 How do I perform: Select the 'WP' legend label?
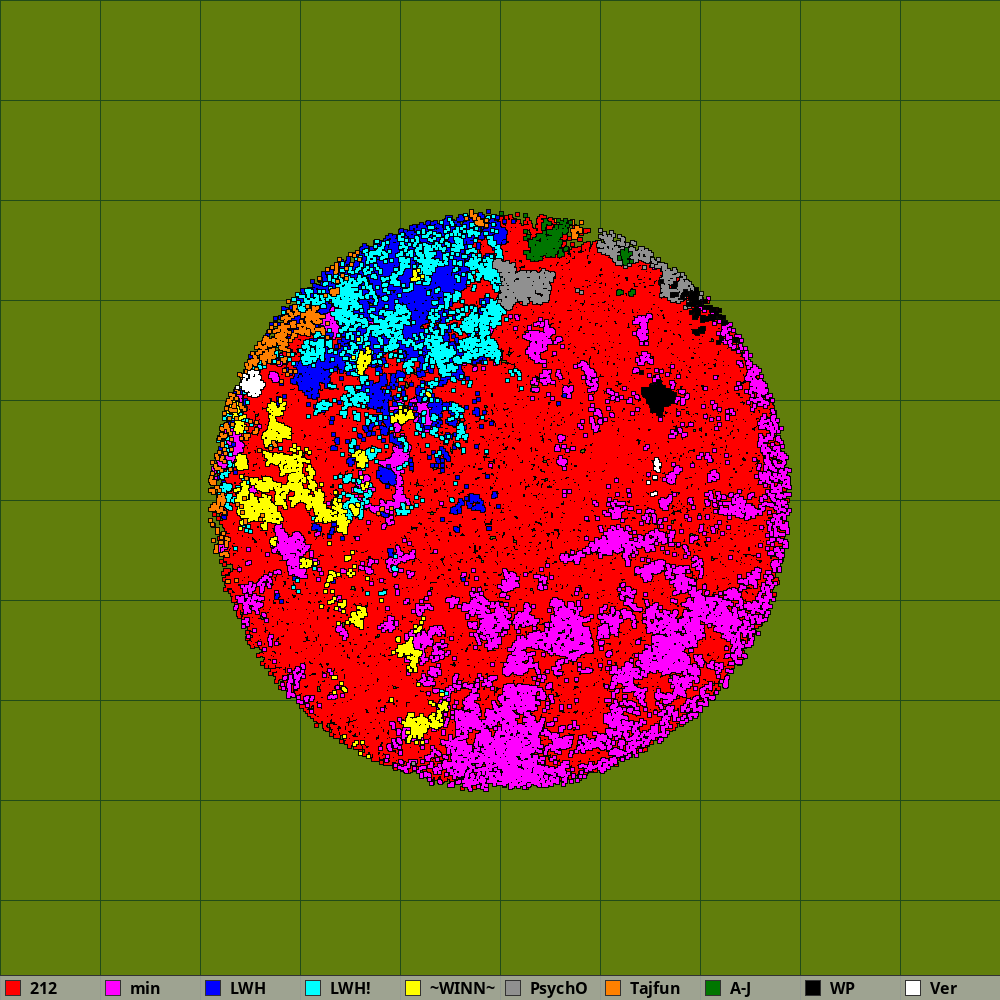(842, 988)
